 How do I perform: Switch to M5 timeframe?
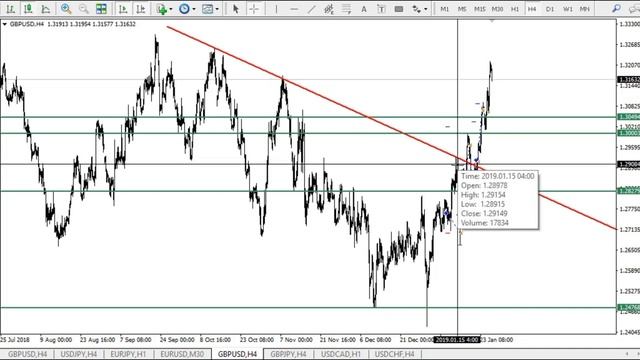pos(462,9)
